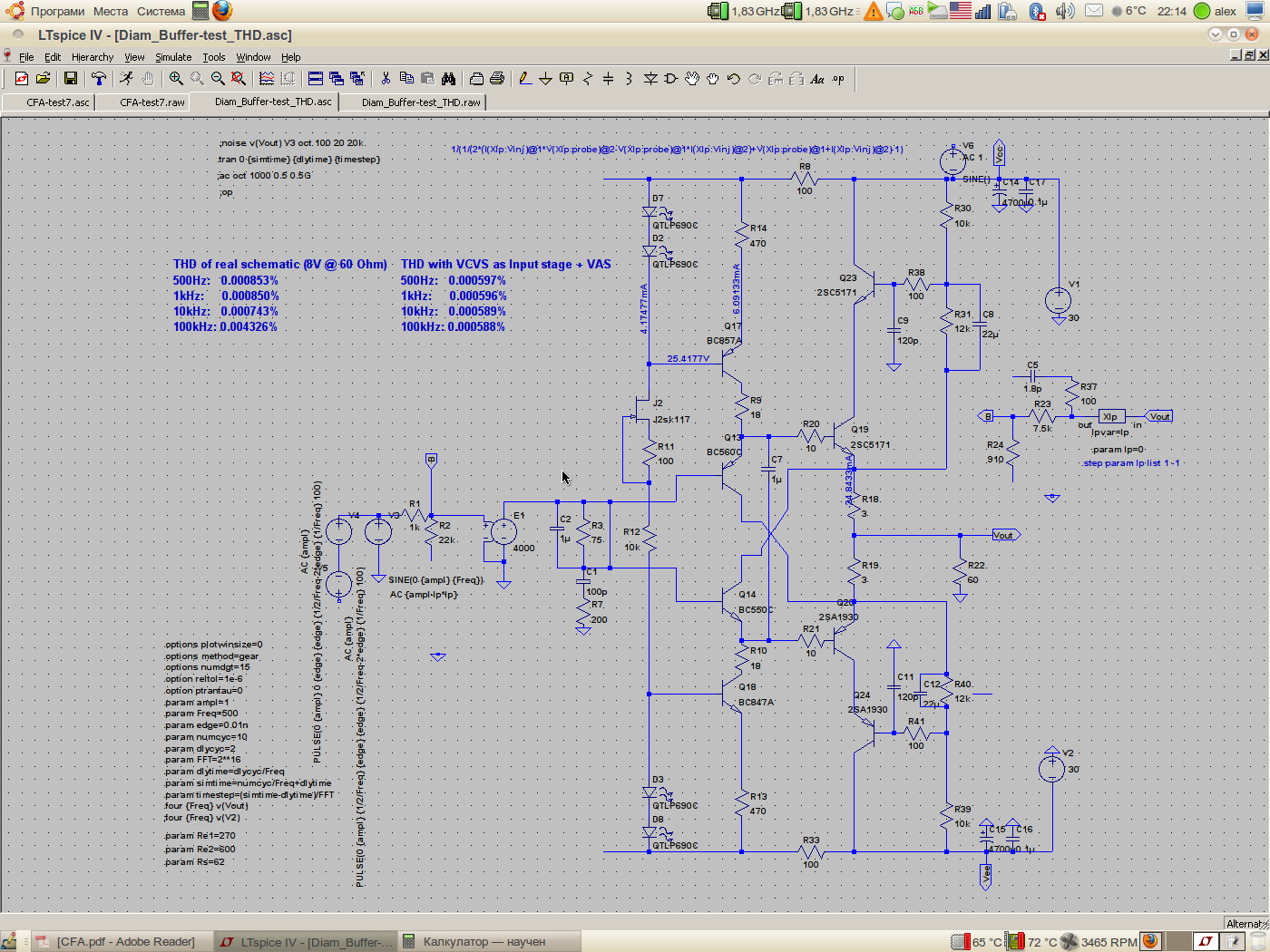Select the Inductor tool
The height and width of the screenshot is (952, 1270).
point(629,79)
